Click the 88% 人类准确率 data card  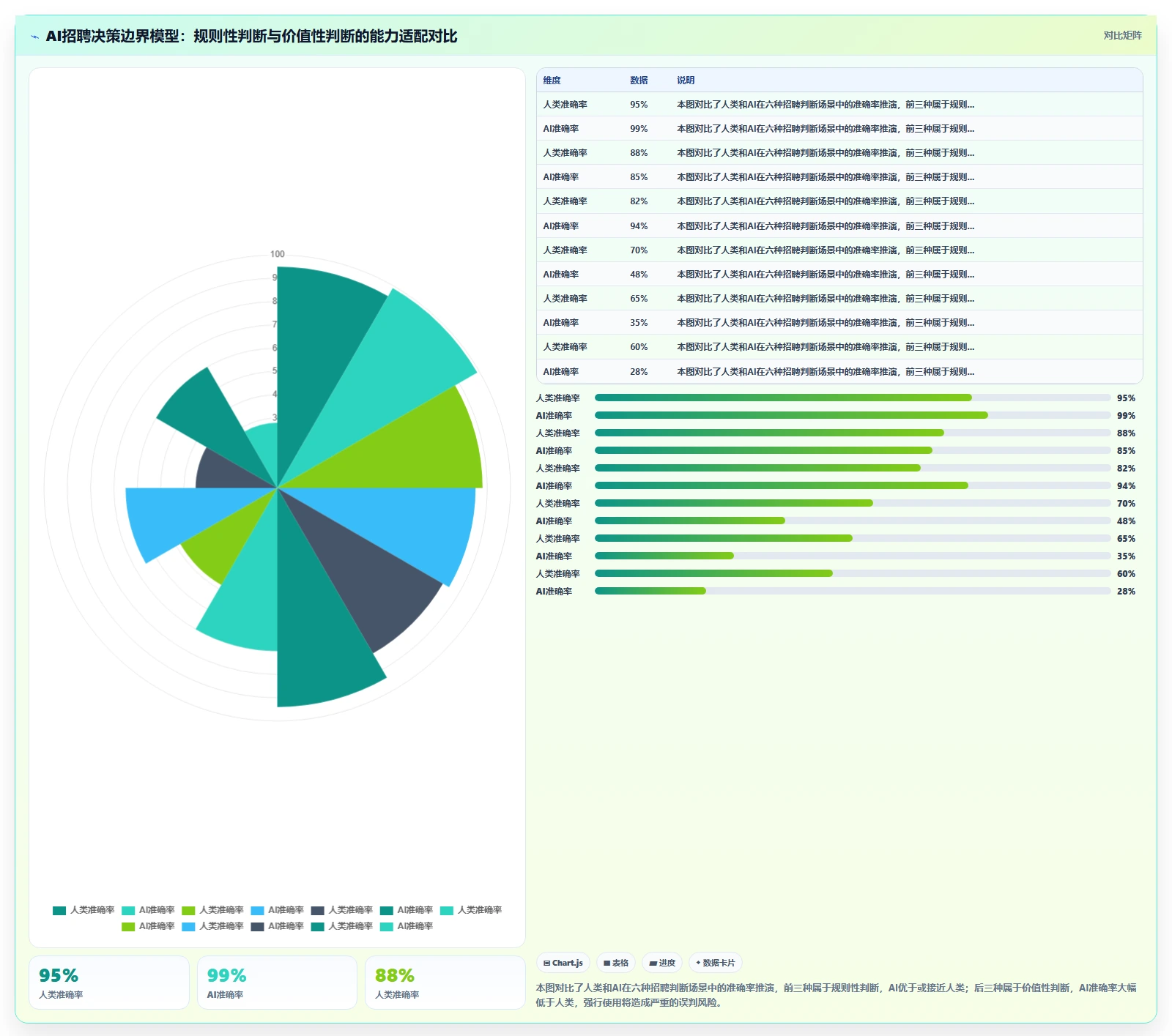pos(445,983)
